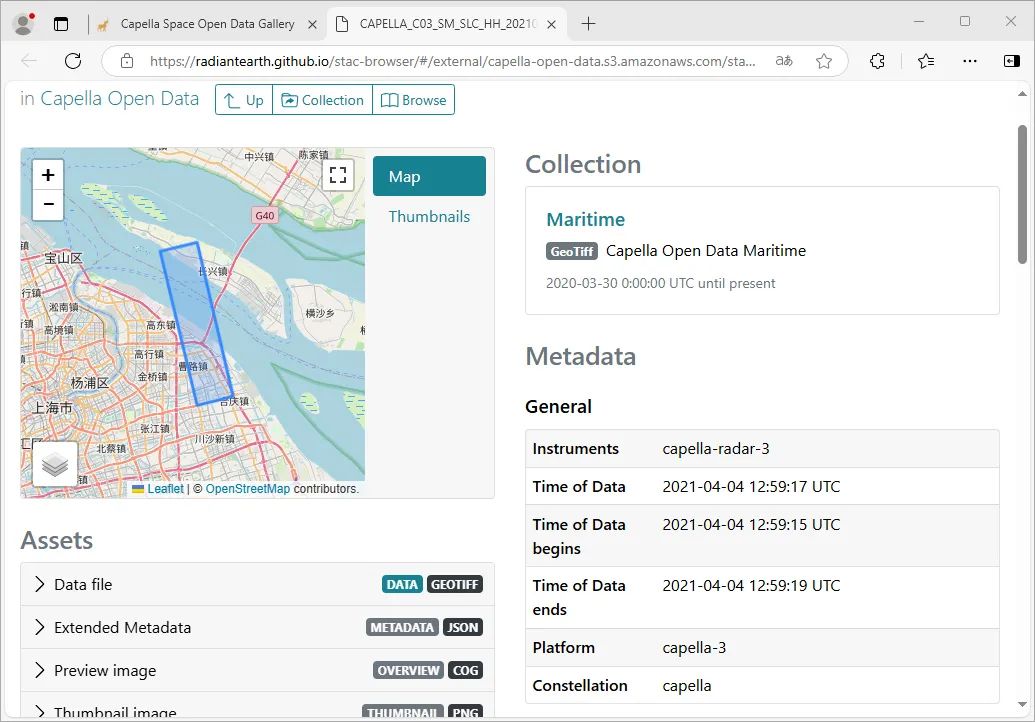1035x722 pixels.
Task: Select the CAPELLA_C03_SM_SLC_HH tab
Action: click(447, 24)
